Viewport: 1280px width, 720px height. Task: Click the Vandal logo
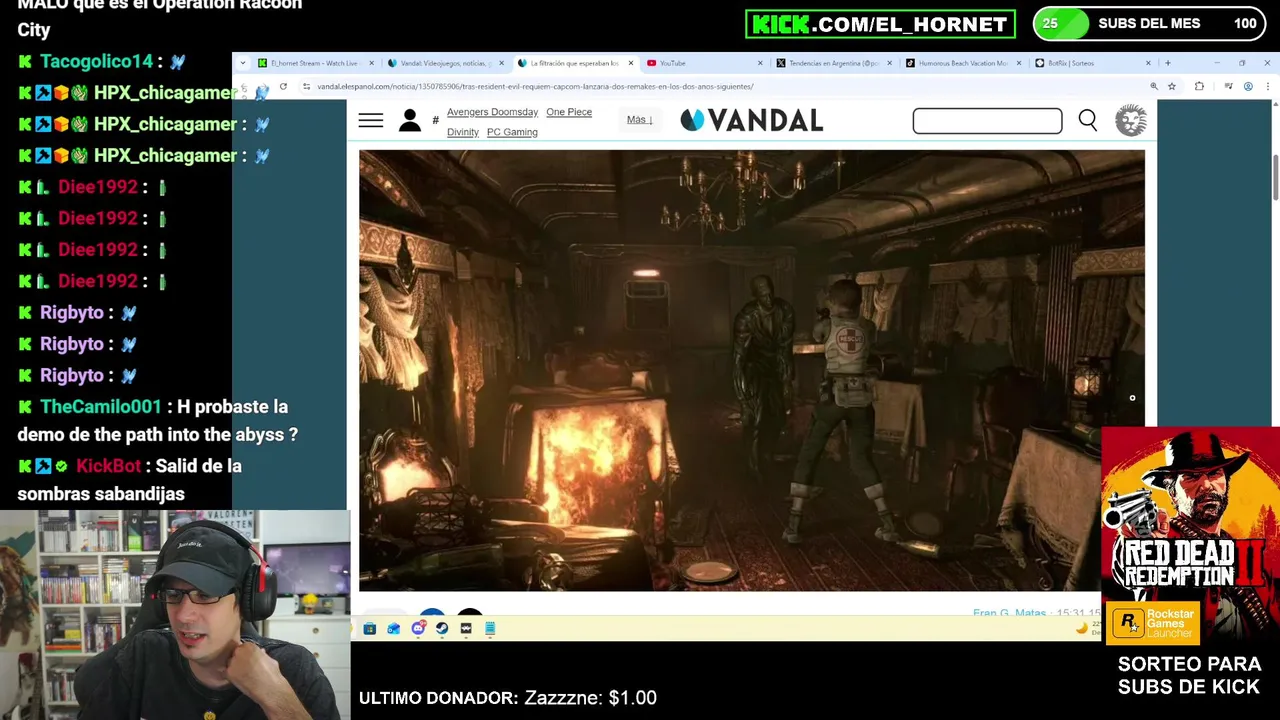[752, 120]
